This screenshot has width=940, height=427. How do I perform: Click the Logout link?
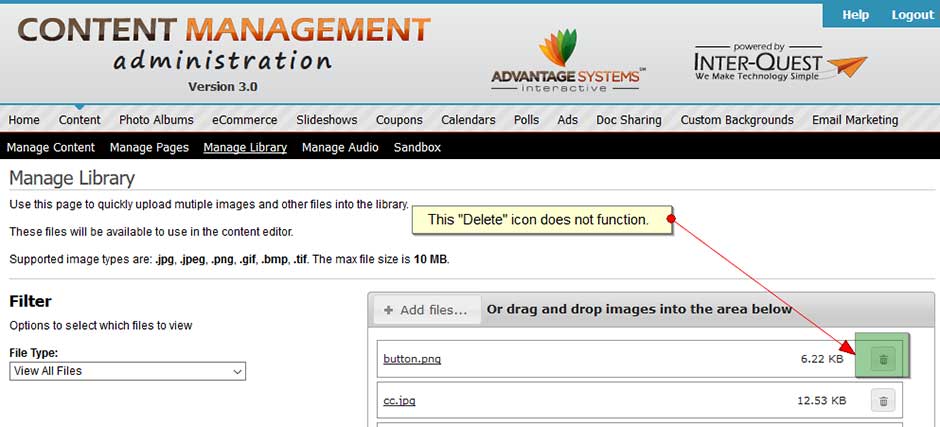pos(911,15)
